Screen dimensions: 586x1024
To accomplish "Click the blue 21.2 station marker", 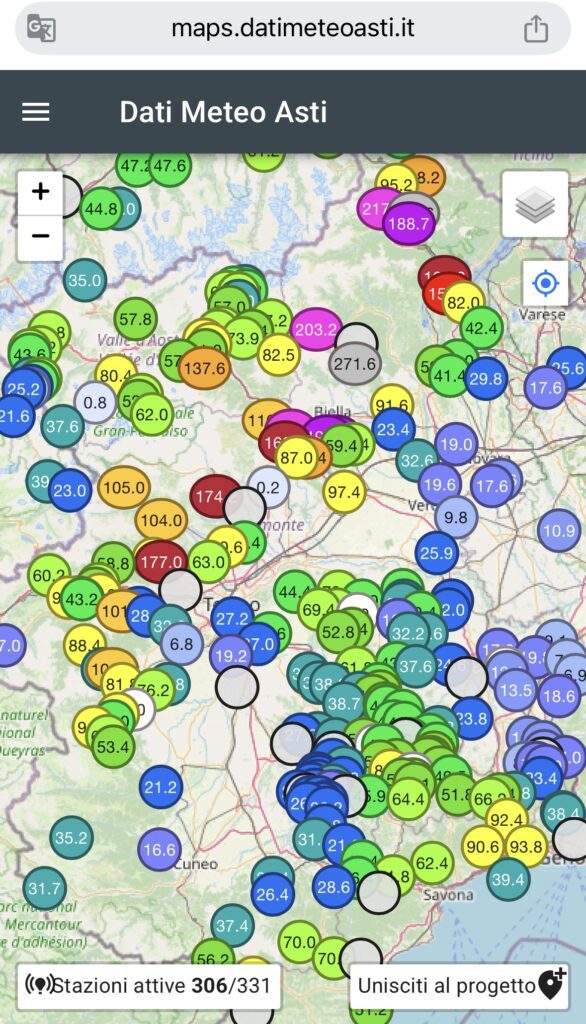I will click(161, 787).
